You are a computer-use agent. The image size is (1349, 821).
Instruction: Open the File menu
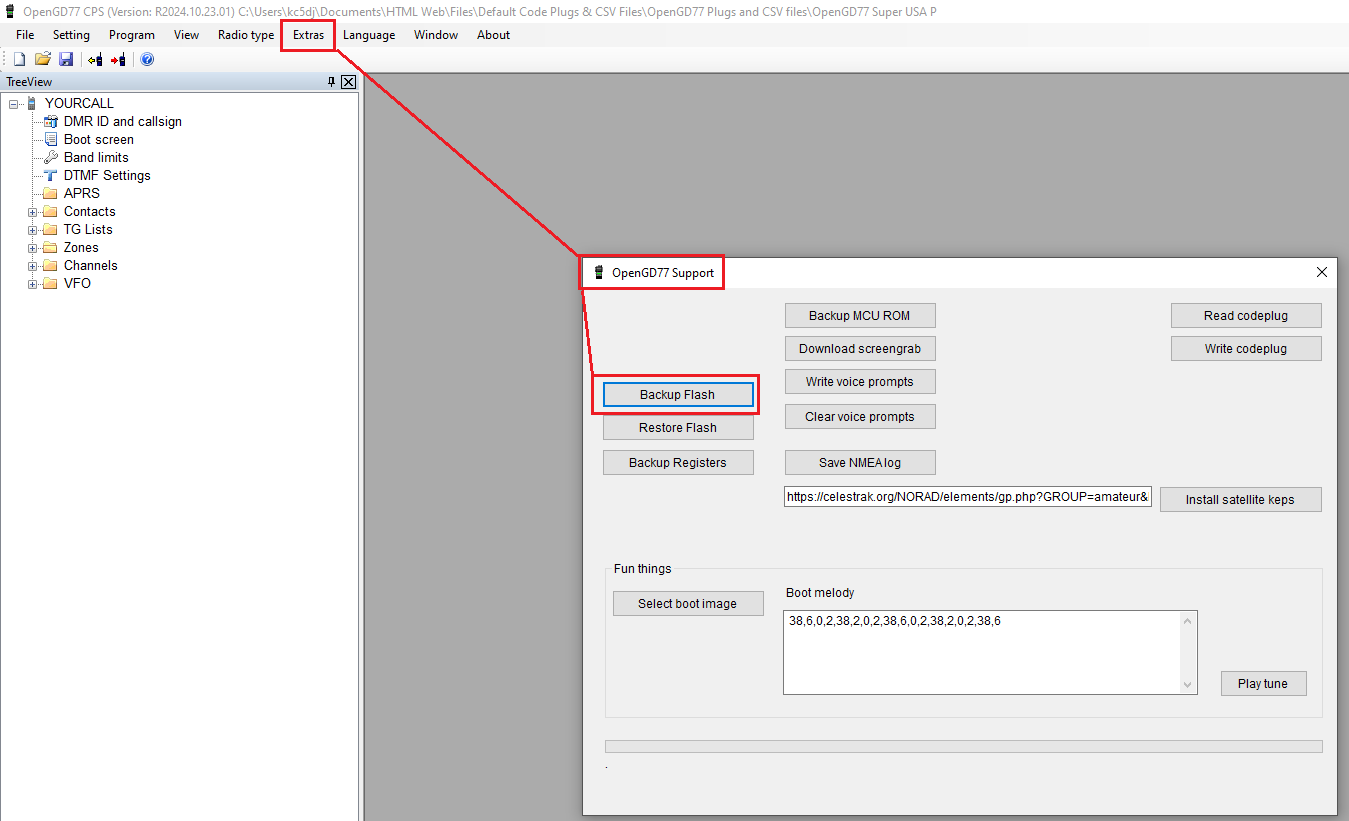click(x=25, y=35)
